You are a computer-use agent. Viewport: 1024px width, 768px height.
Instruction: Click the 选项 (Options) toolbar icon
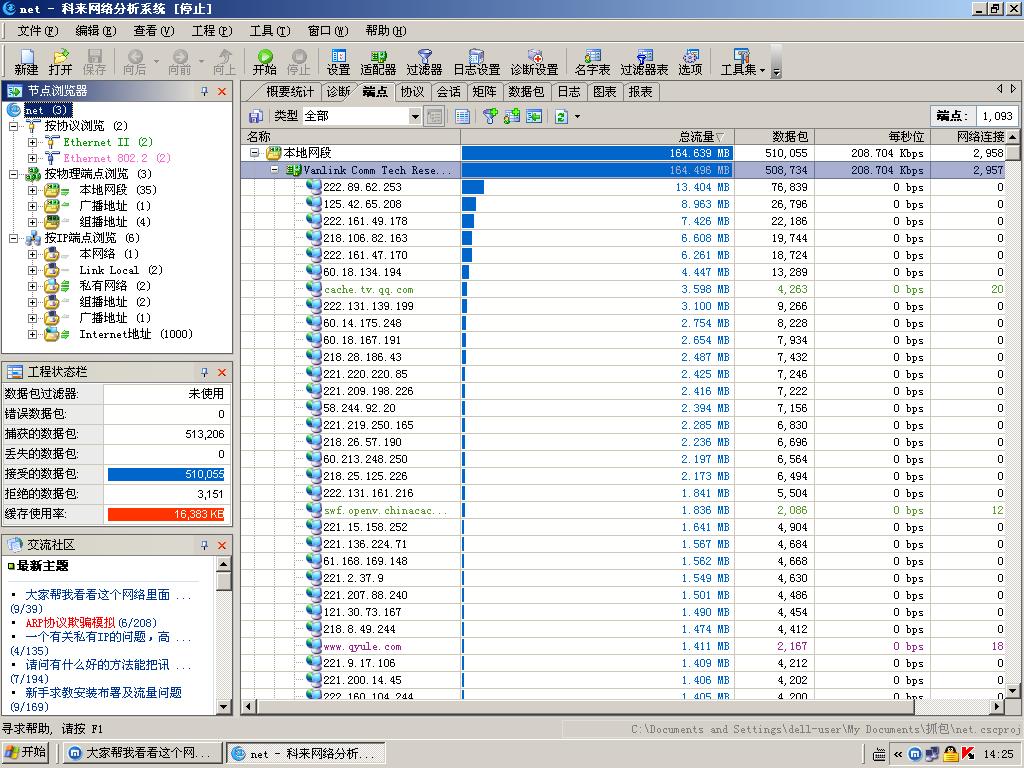tap(690, 61)
